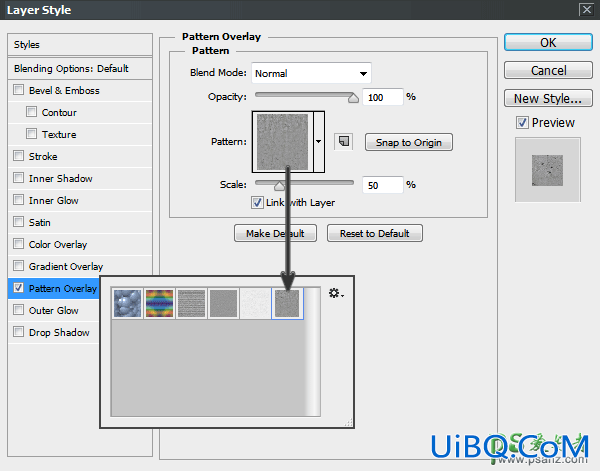Viewport: 600px width, 471px height.
Task: Click the Cancel button
Action: [548, 70]
